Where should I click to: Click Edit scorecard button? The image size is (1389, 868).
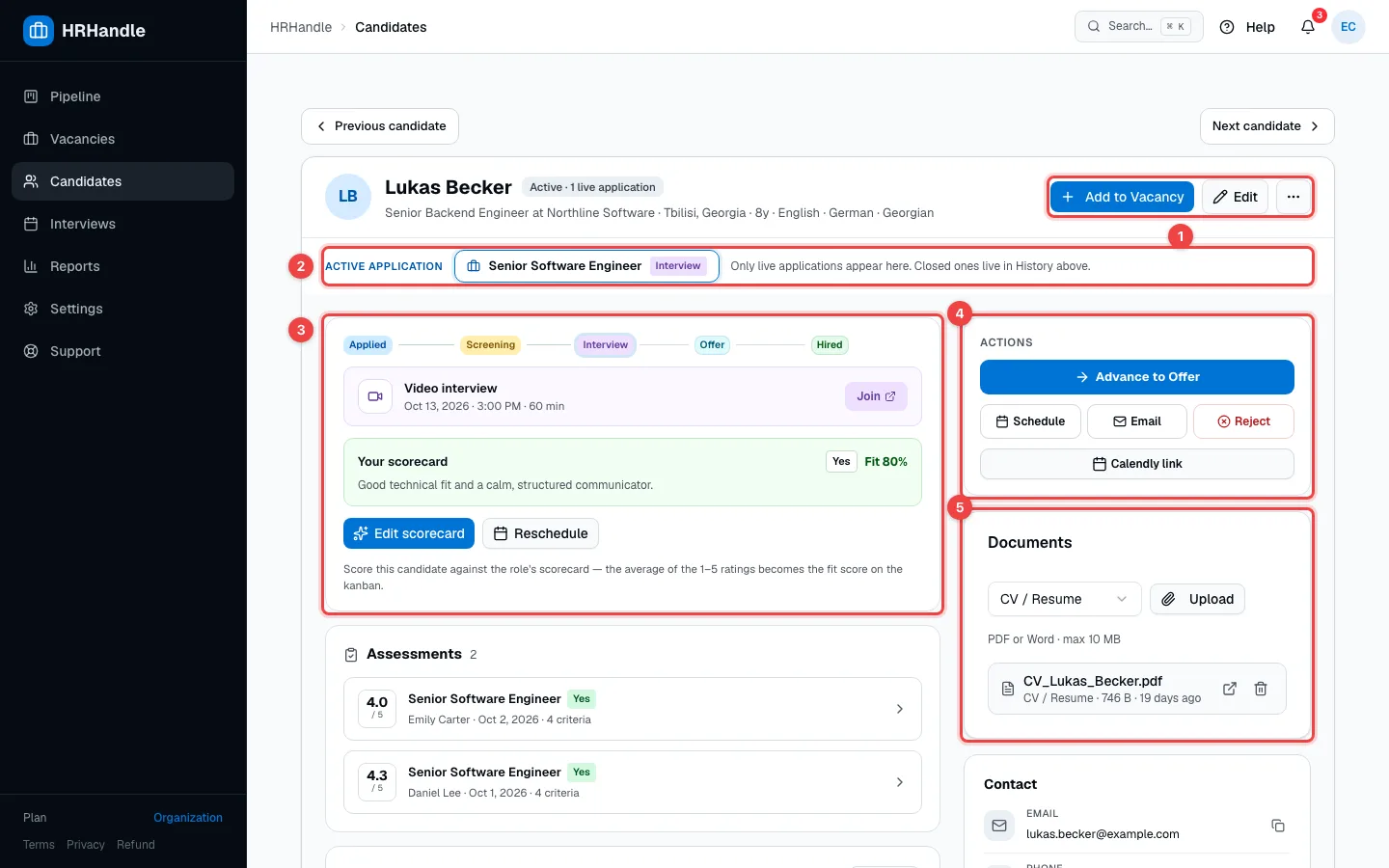click(x=409, y=533)
